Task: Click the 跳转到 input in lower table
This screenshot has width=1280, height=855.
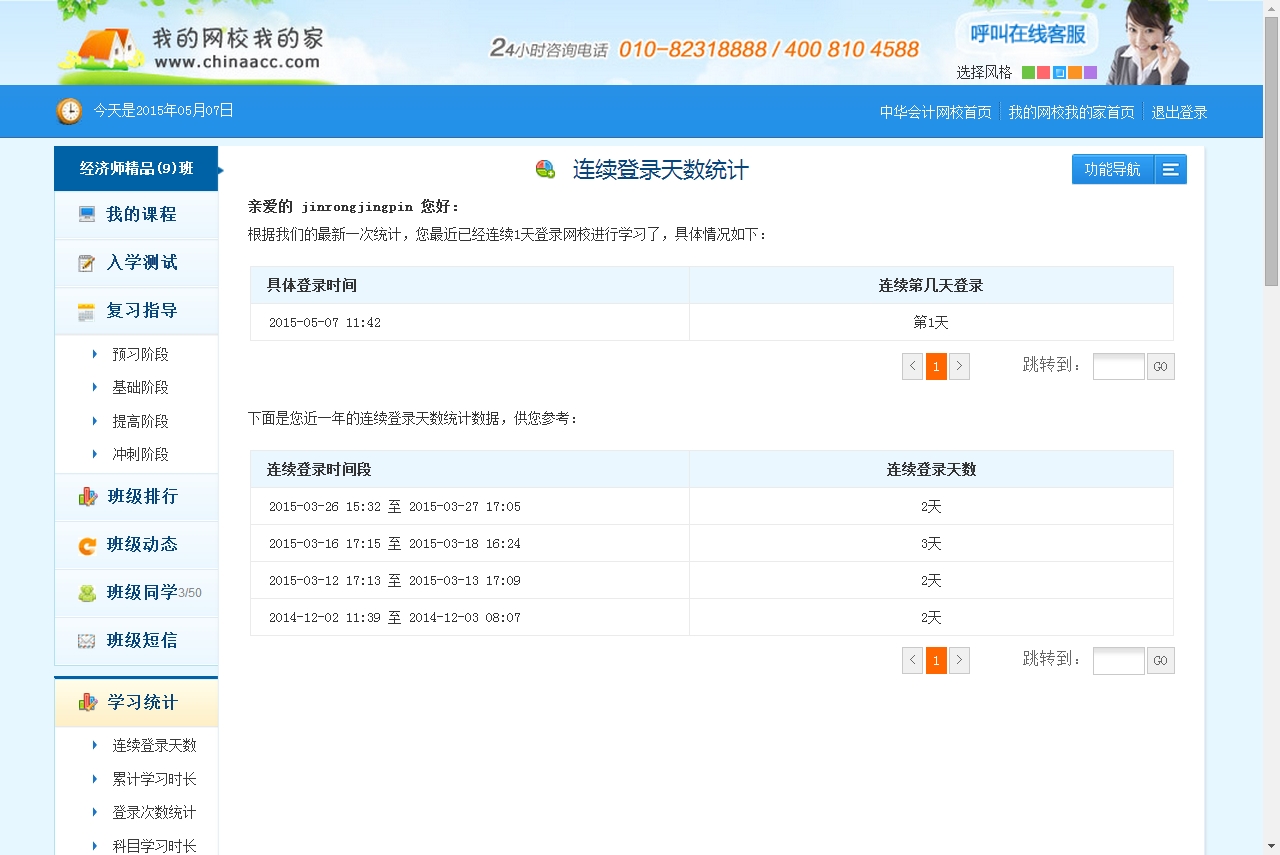Action: (1118, 661)
